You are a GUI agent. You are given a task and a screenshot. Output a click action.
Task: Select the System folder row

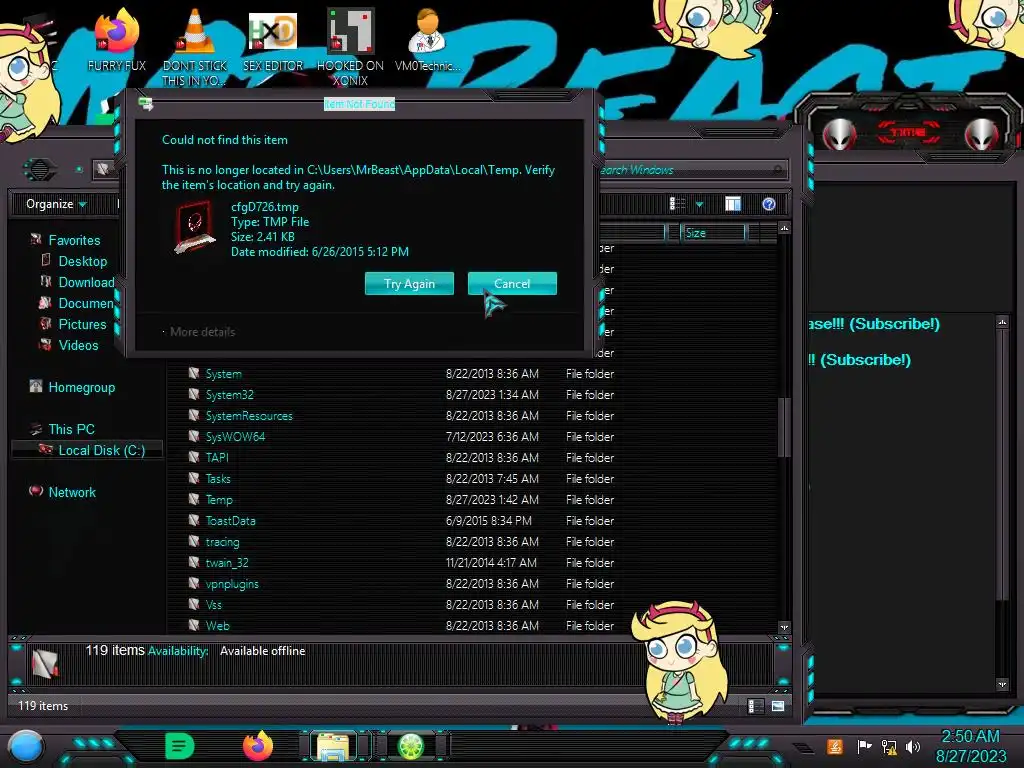point(470,374)
